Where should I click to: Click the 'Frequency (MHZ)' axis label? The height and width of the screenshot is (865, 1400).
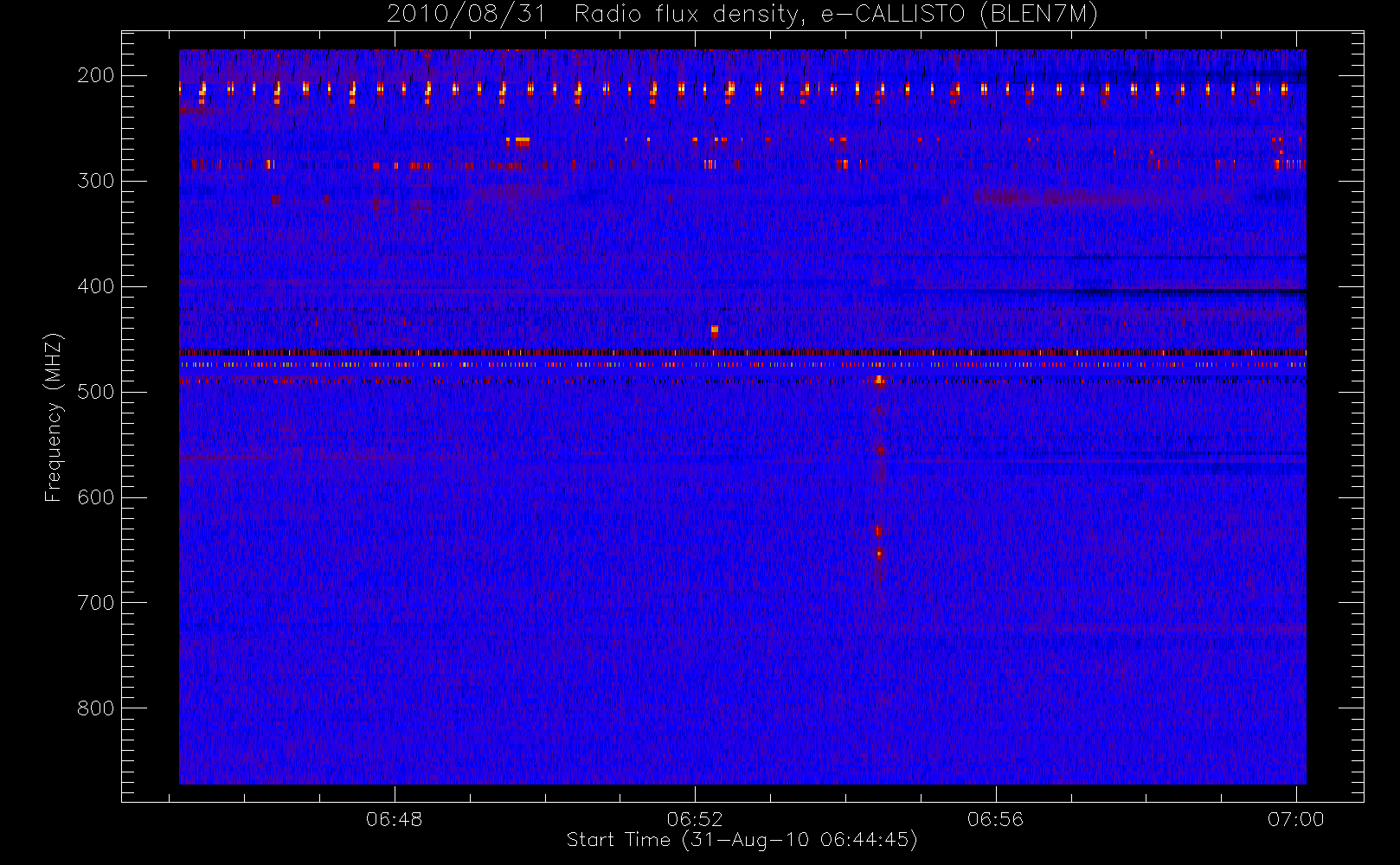pos(54,417)
